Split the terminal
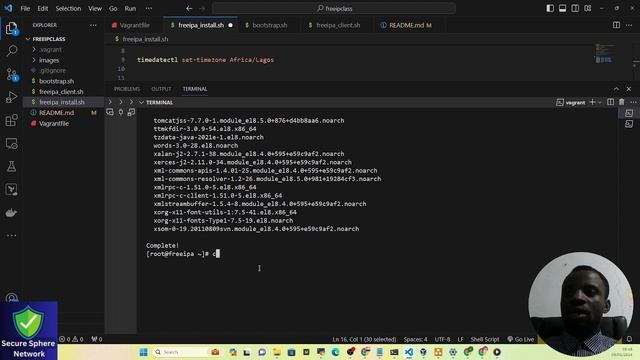The height and width of the screenshot is (360, 640). [610, 102]
